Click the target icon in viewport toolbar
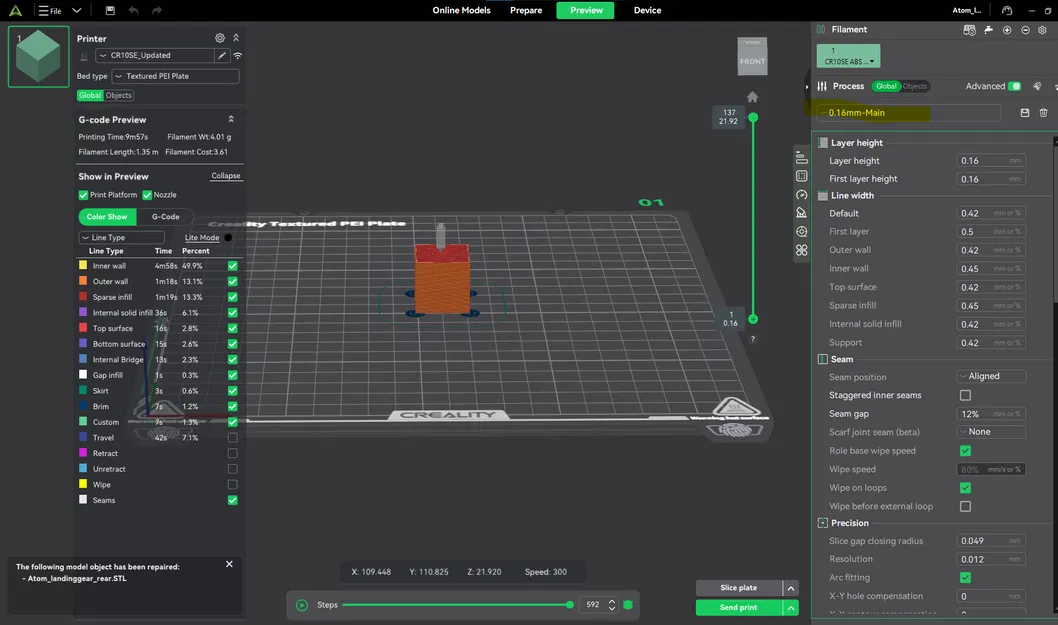Image resolution: width=1058 pixels, height=625 pixels. (x=802, y=232)
